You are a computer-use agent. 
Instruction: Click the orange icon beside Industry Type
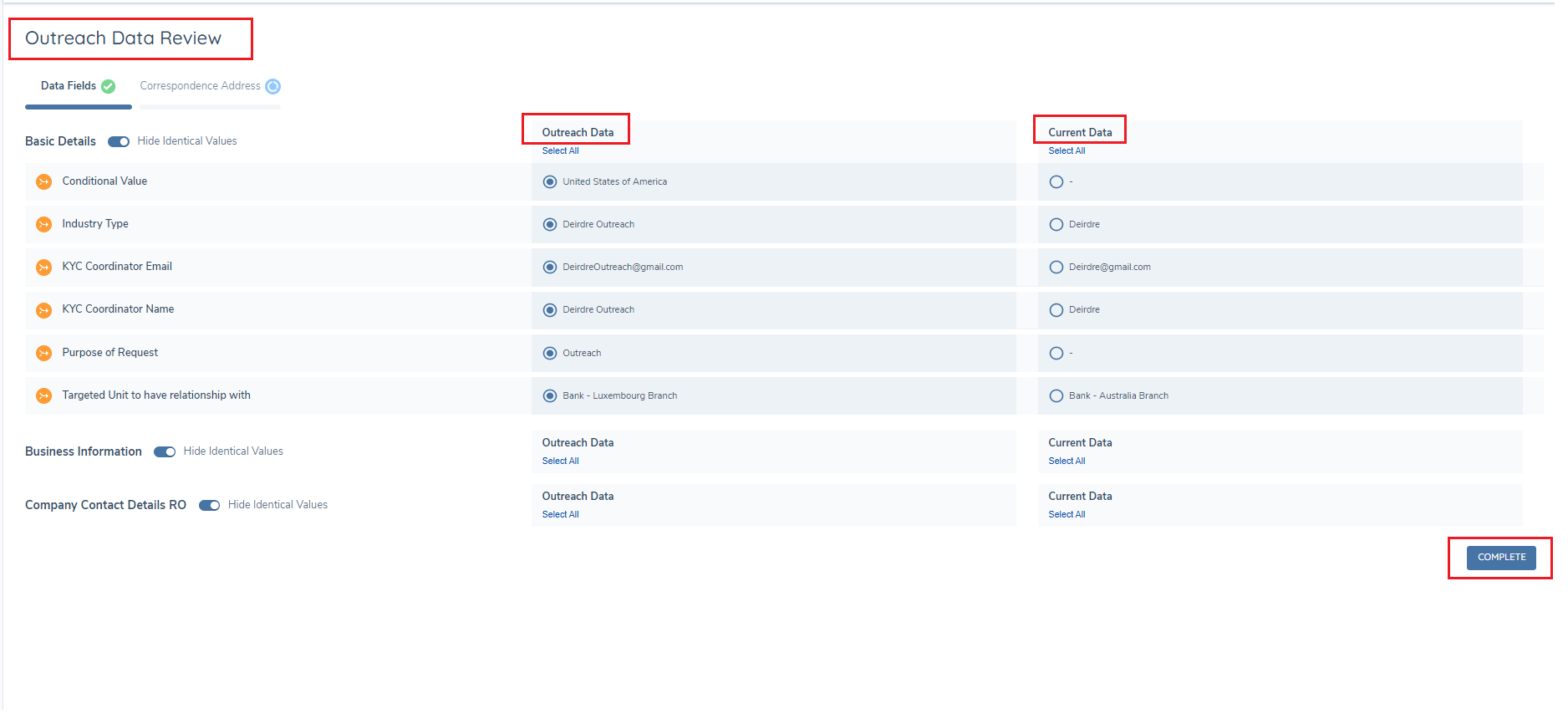[44, 225]
